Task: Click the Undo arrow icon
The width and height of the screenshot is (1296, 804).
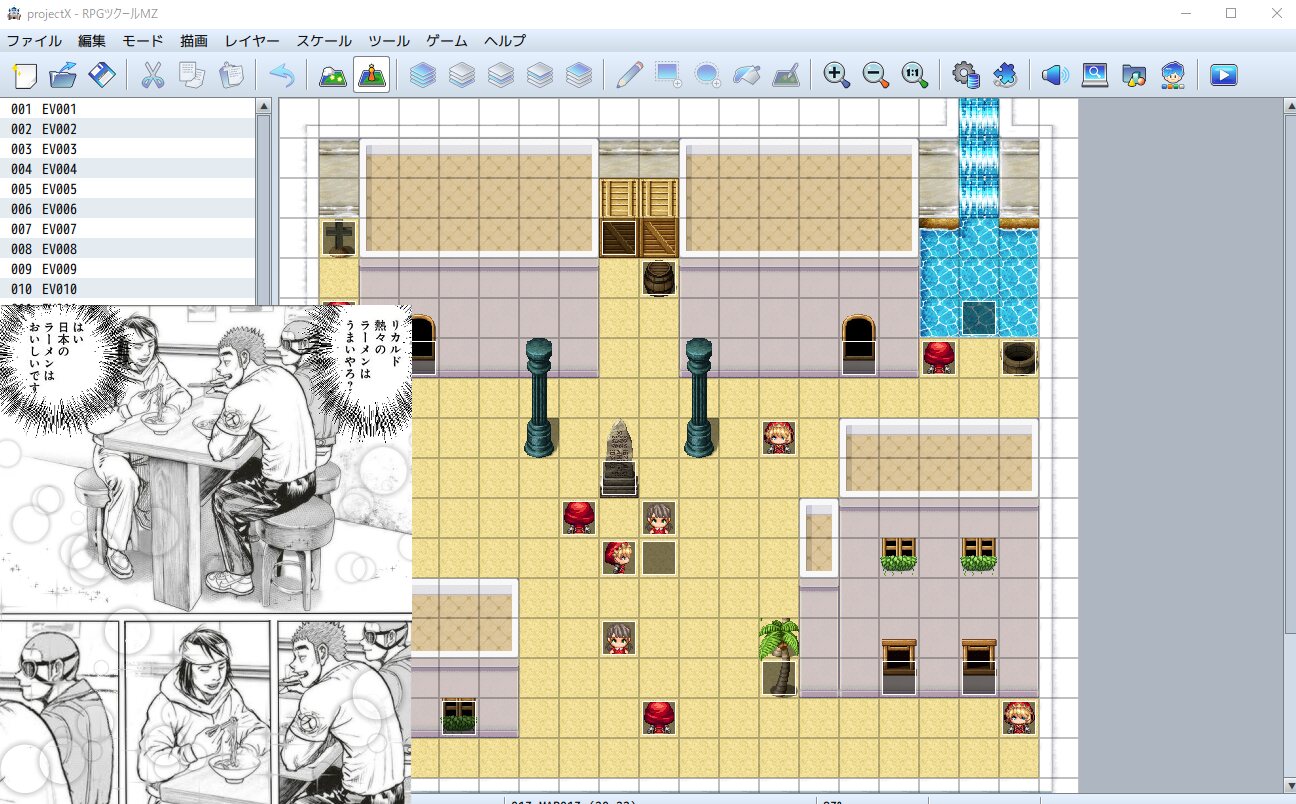Action: 282,75
